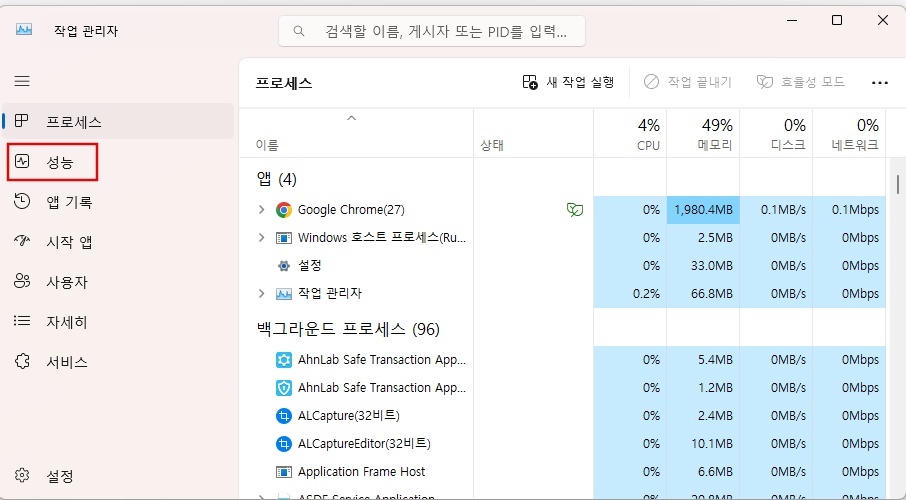This screenshot has height=500, width=906.
Task: Select the 백그라운드 프로세스 (96) heading
Action: tap(348, 329)
